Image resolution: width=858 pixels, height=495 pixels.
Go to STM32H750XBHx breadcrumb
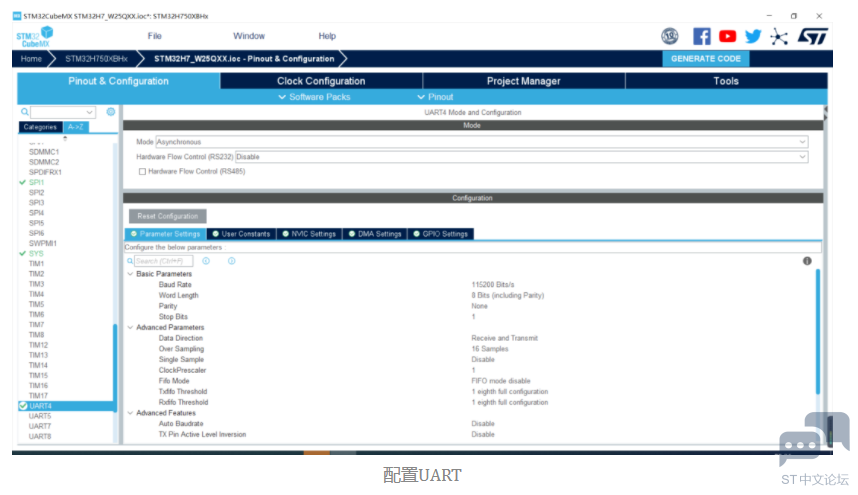96,59
